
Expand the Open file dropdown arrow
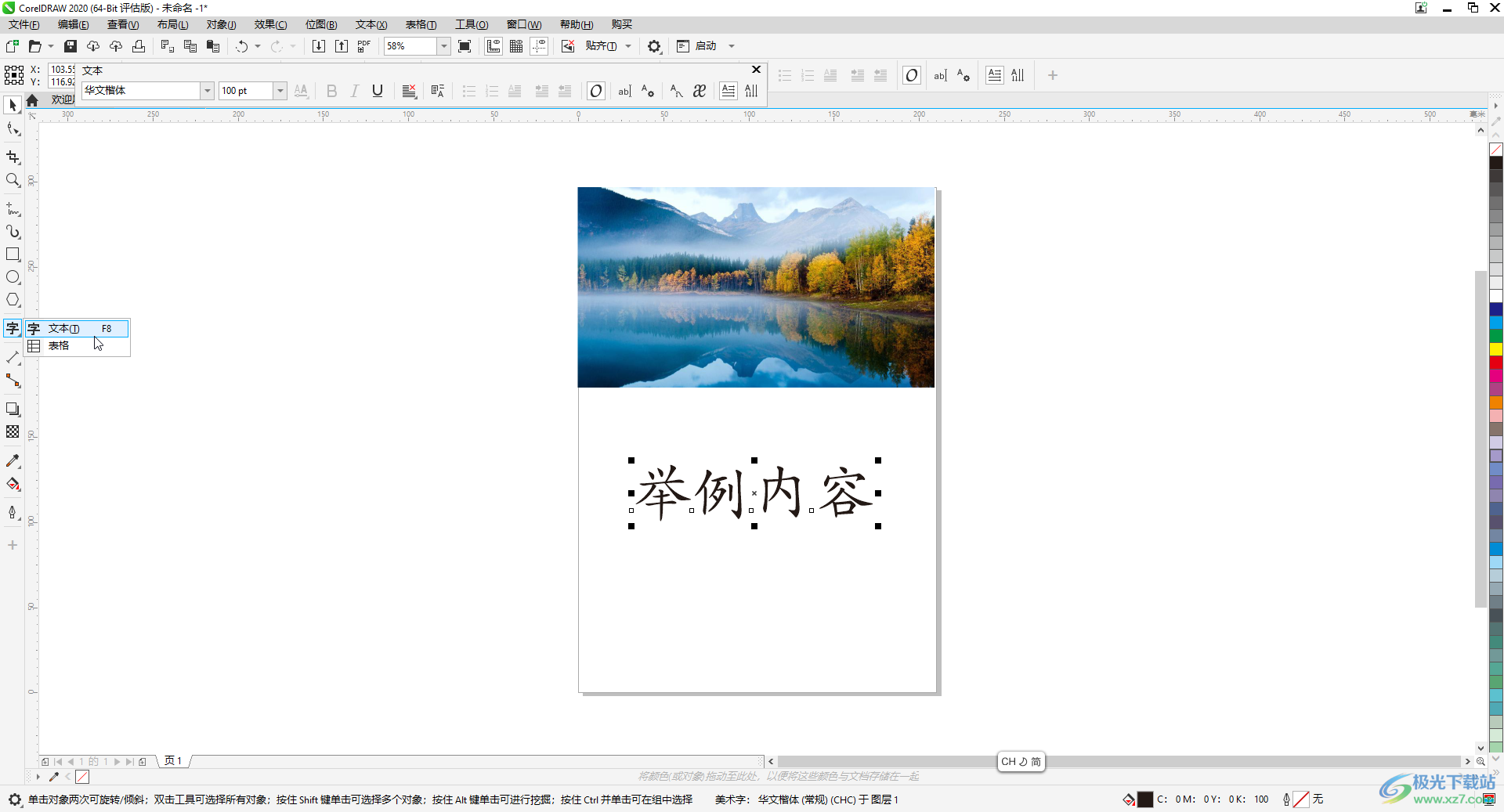tap(51, 46)
